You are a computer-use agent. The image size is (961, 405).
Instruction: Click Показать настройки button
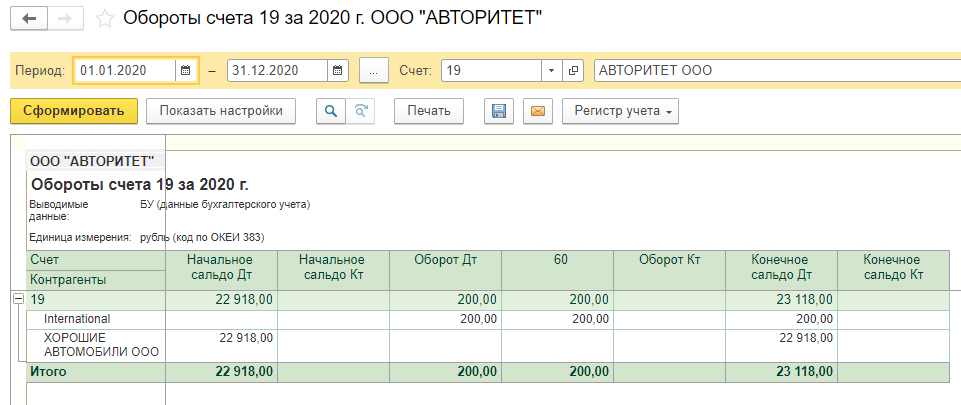(221, 111)
